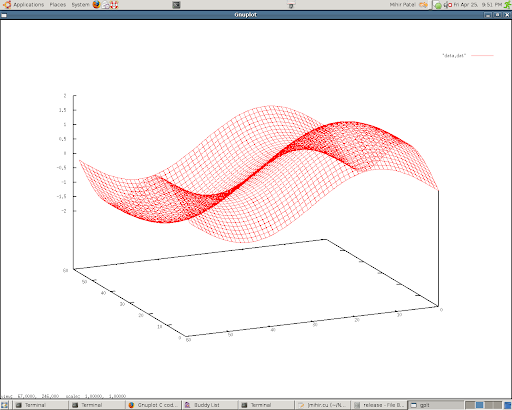This screenshot has height=410, width=512.
Task: Open the System menu
Action: 80,5
